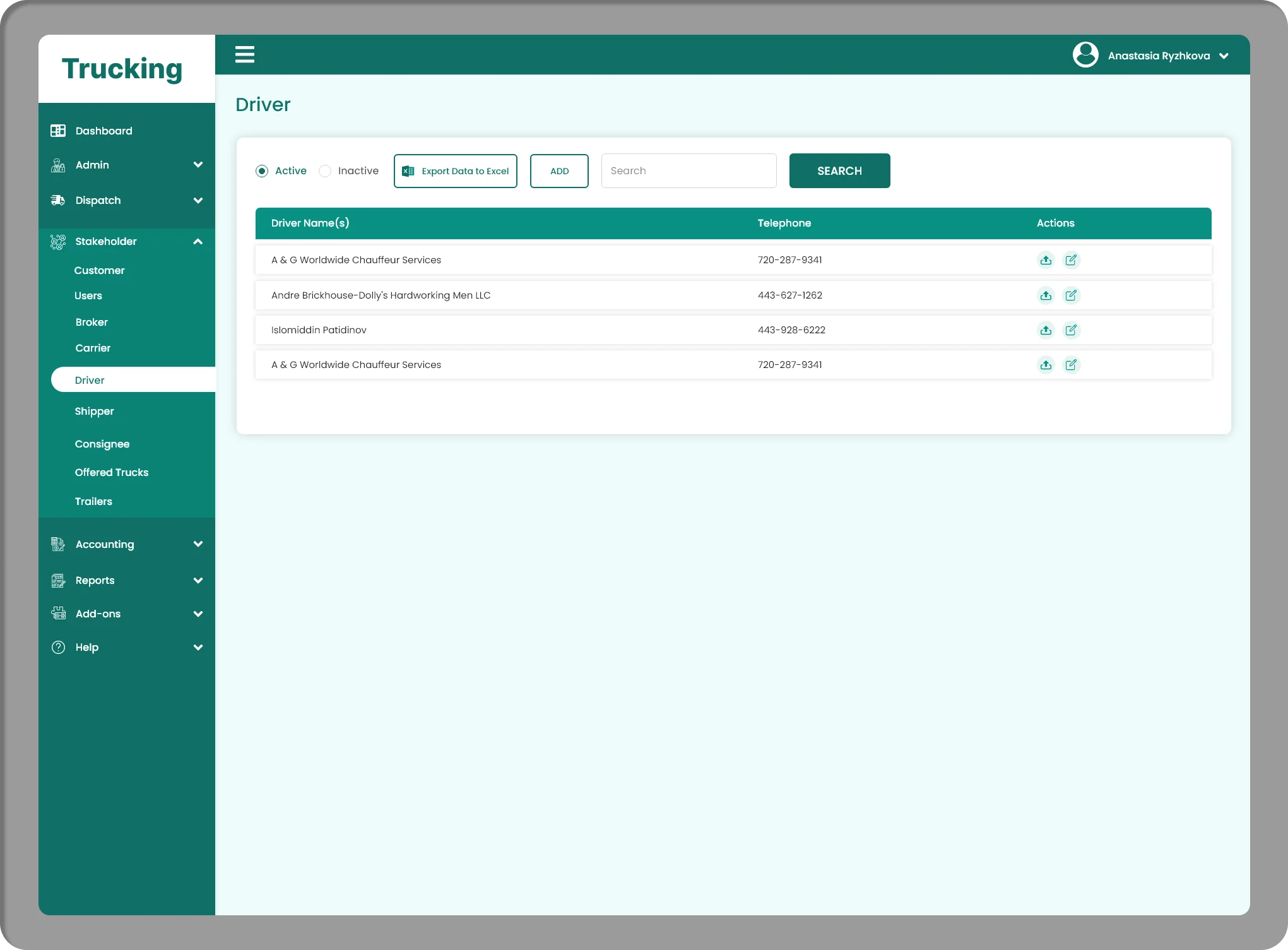
Task: Open Carrier under Stakeholder
Action: click(x=93, y=348)
